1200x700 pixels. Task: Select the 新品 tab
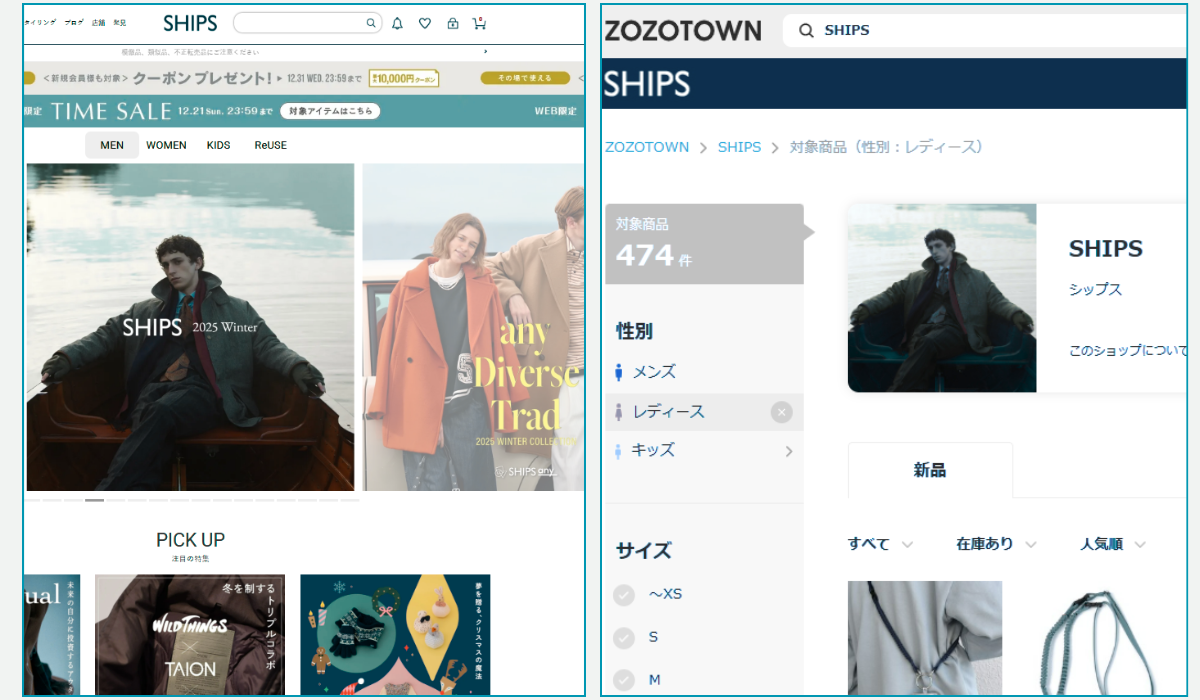[930, 470]
